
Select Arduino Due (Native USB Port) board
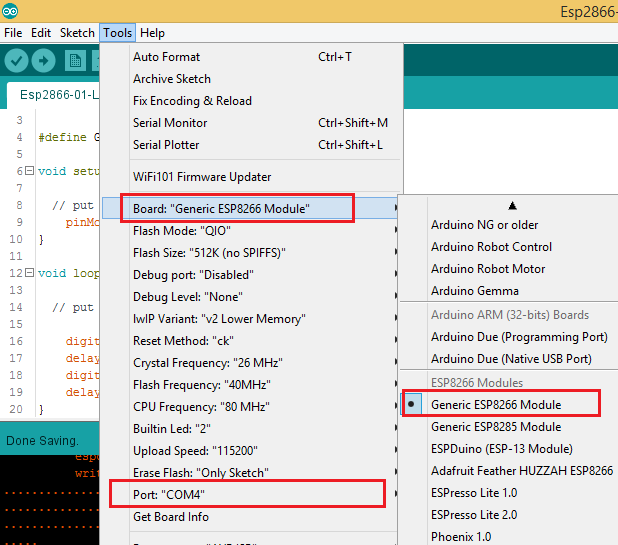(x=509, y=359)
